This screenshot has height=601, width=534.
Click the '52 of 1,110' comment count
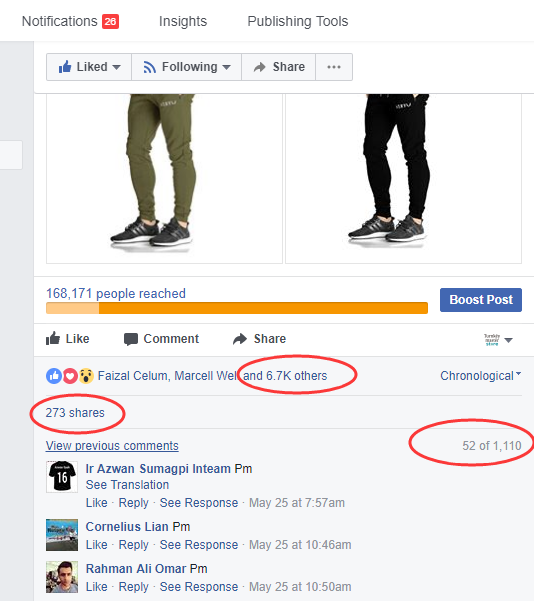pyautogui.click(x=492, y=446)
